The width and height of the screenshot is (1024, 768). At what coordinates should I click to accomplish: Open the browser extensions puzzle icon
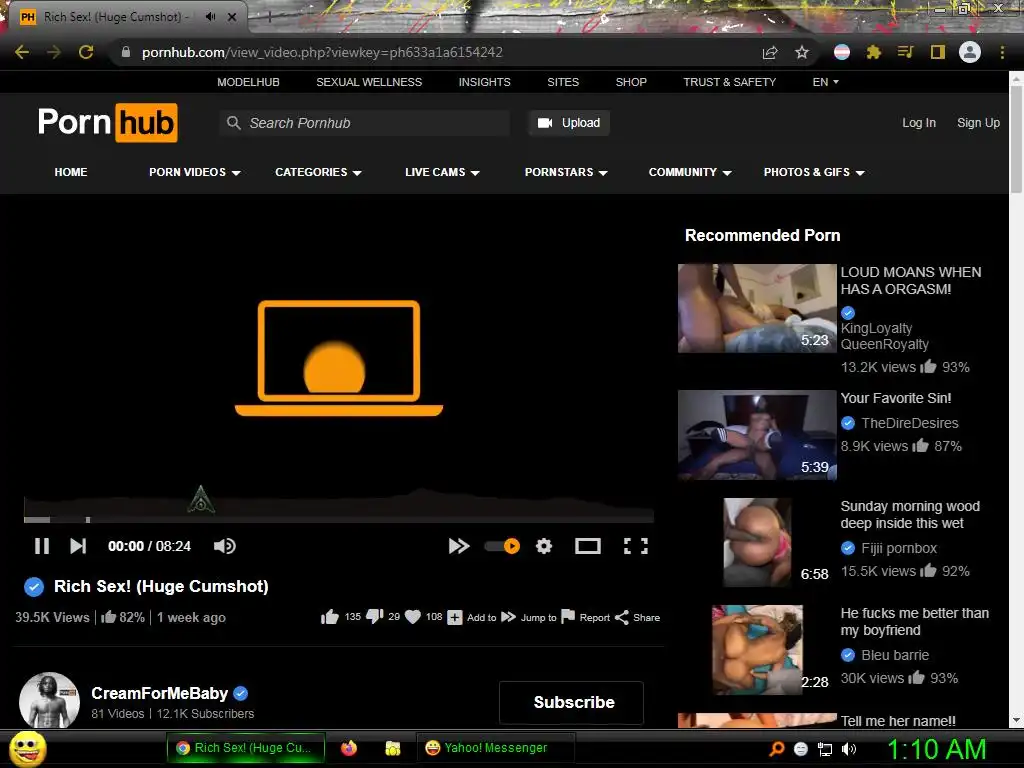pos(874,52)
